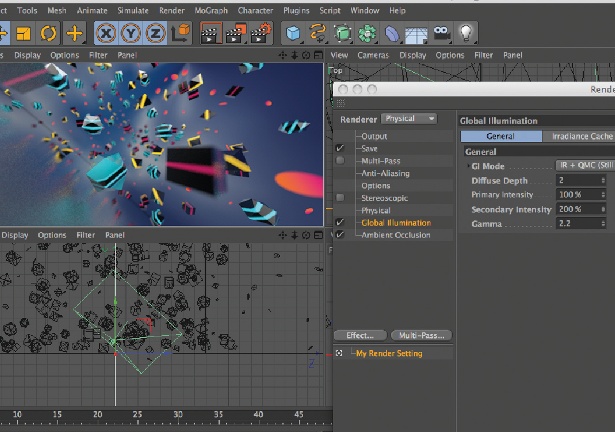Viewport: 615px width, 432px height.
Task: Click the Multi-Pass... button
Action: (x=421, y=335)
